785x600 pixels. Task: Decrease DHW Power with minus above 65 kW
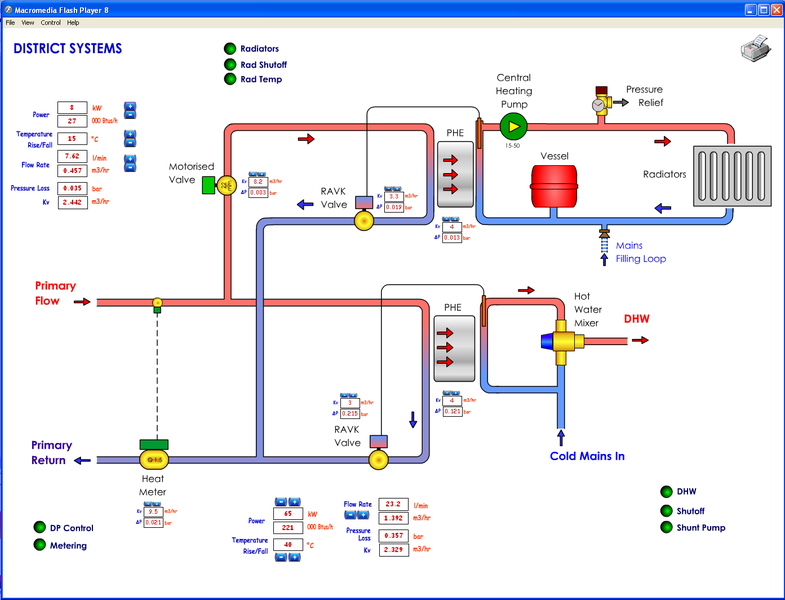[281, 502]
